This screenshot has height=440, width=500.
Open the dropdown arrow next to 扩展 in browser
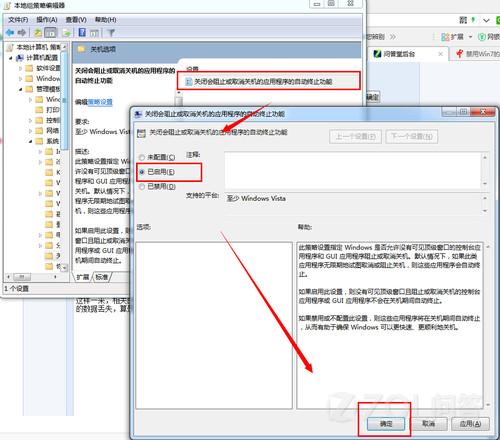470,37
